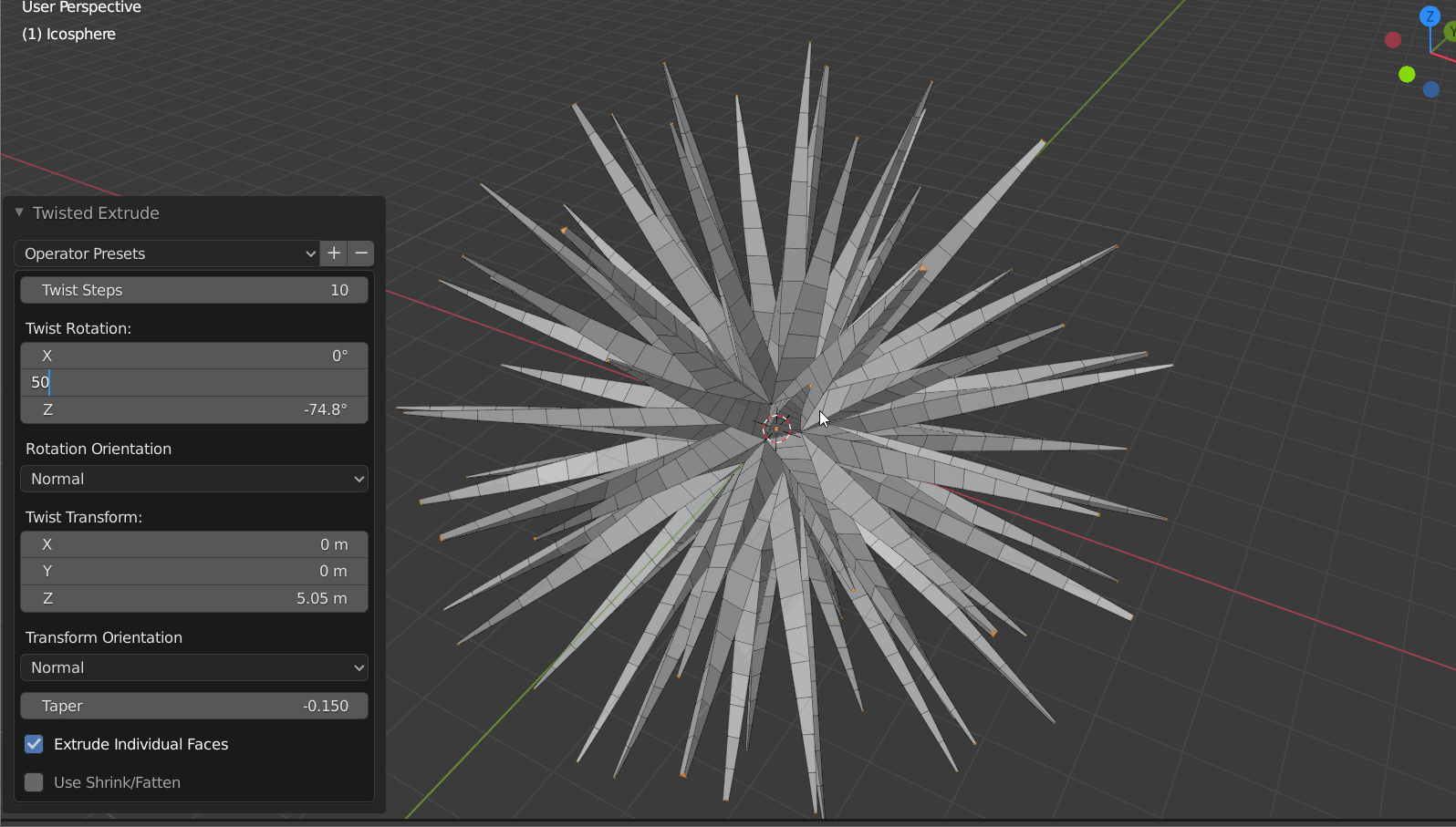Click the blue negative Z gizmo dot
Viewport: 1456px width, 827px height.
pyautogui.click(x=1430, y=89)
